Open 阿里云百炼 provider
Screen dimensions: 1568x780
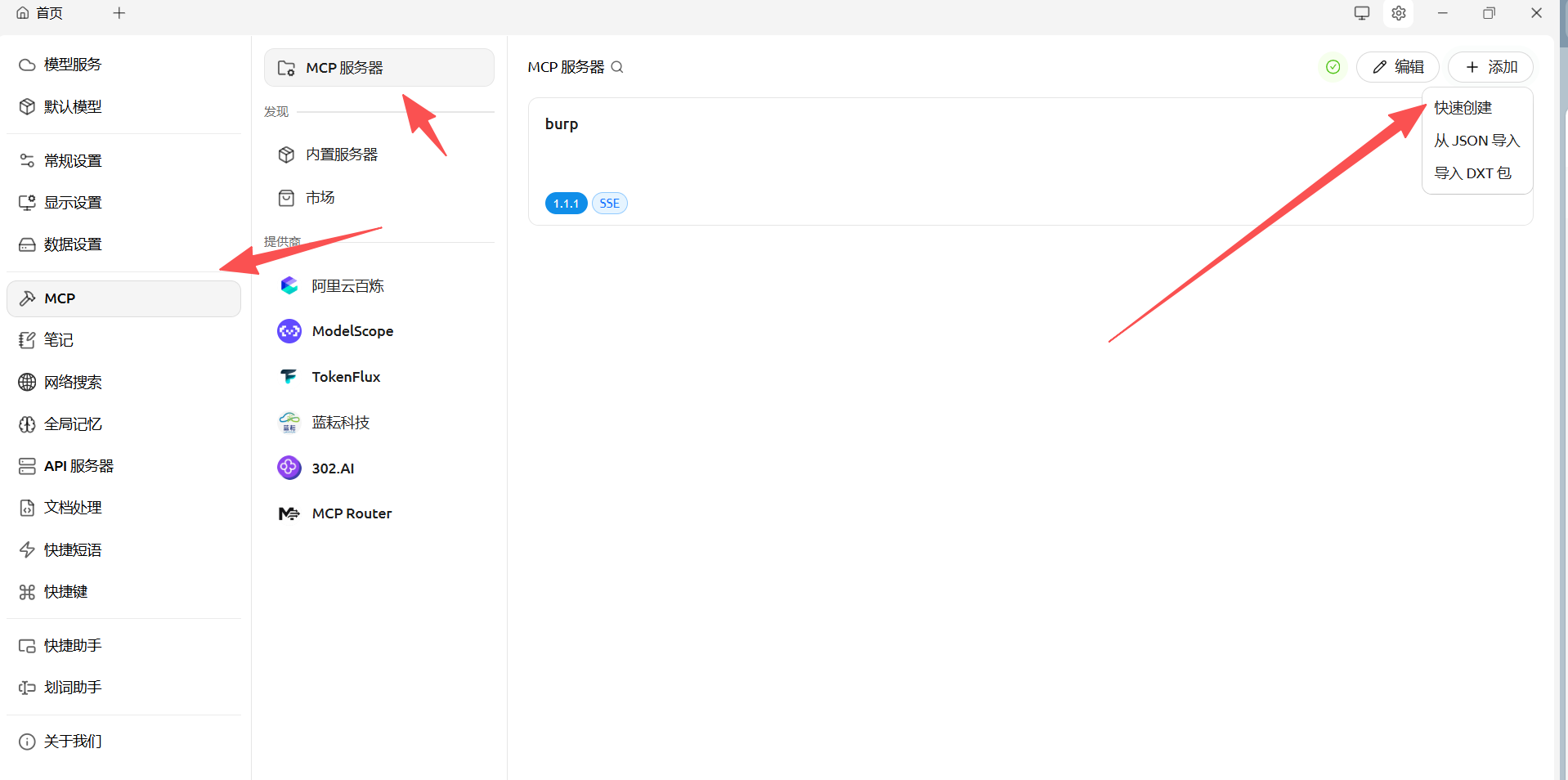coord(347,286)
